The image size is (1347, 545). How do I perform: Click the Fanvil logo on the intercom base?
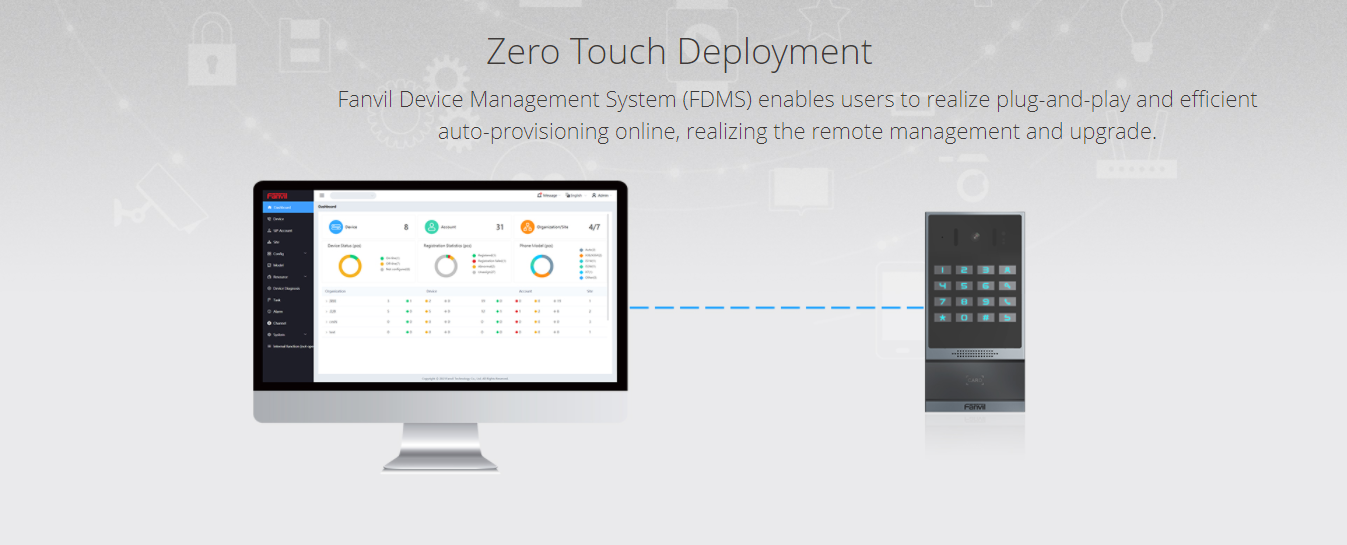click(975, 407)
